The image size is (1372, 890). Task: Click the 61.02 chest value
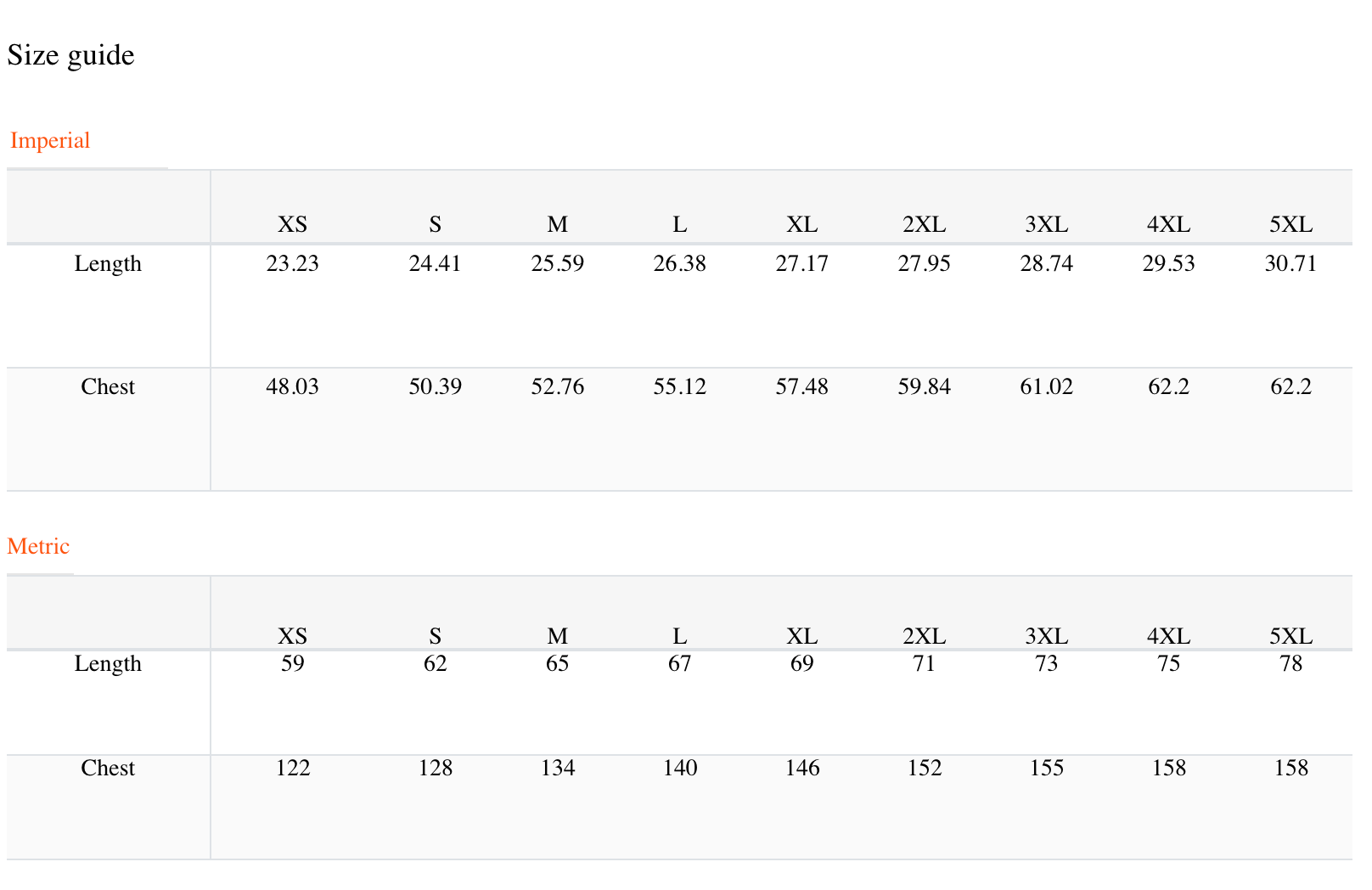click(x=1047, y=387)
